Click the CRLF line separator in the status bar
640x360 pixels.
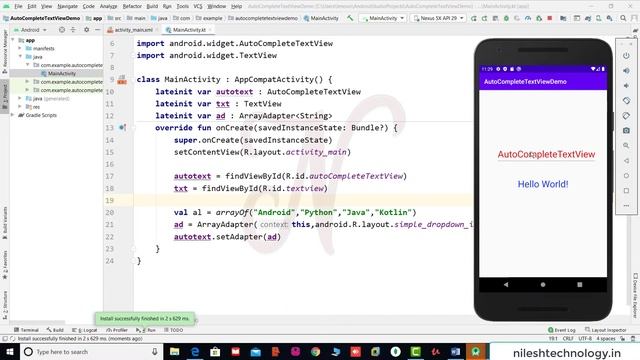pos(568,339)
